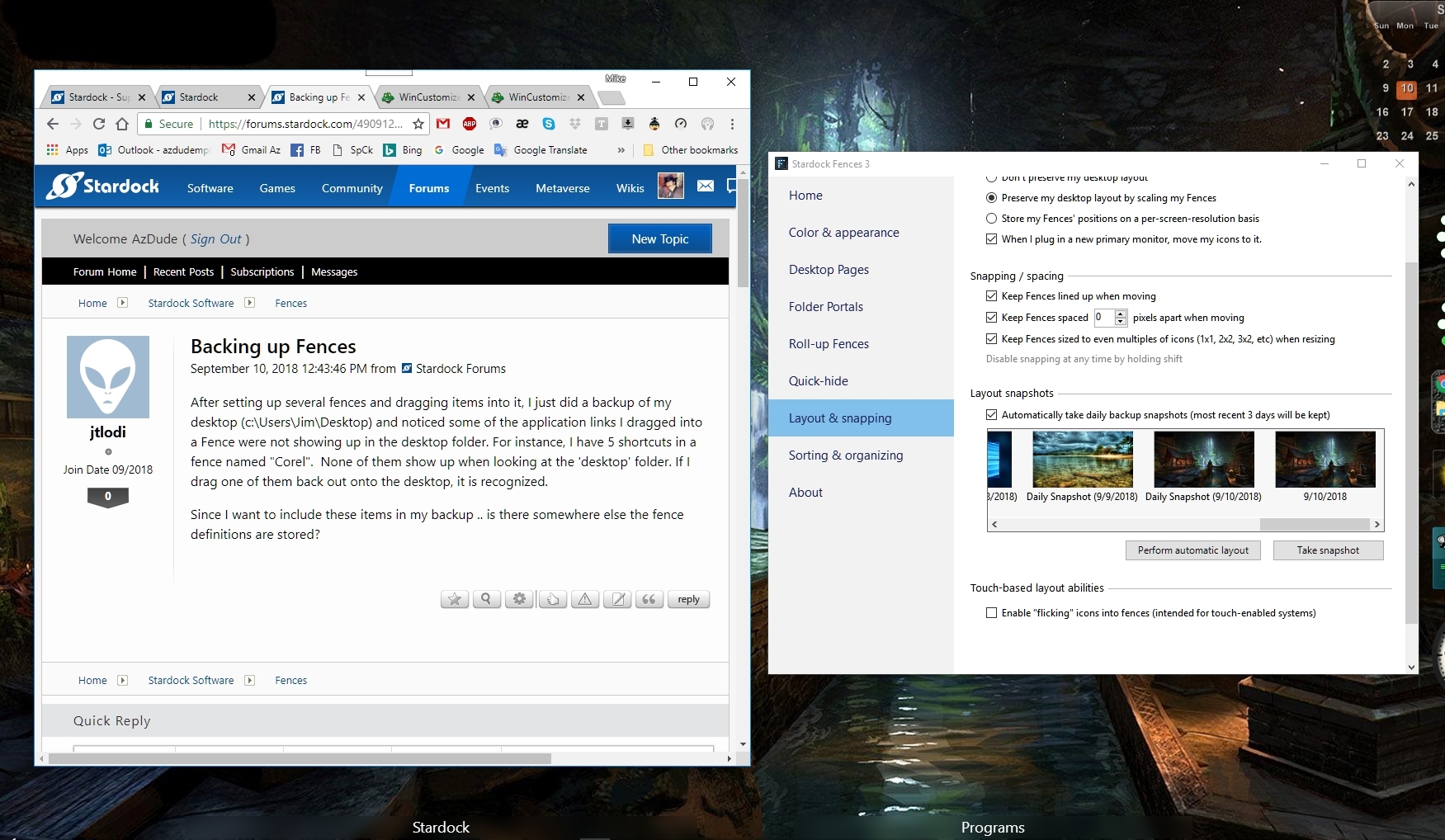Show more bookmarks with the chevron

[x=621, y=150]
